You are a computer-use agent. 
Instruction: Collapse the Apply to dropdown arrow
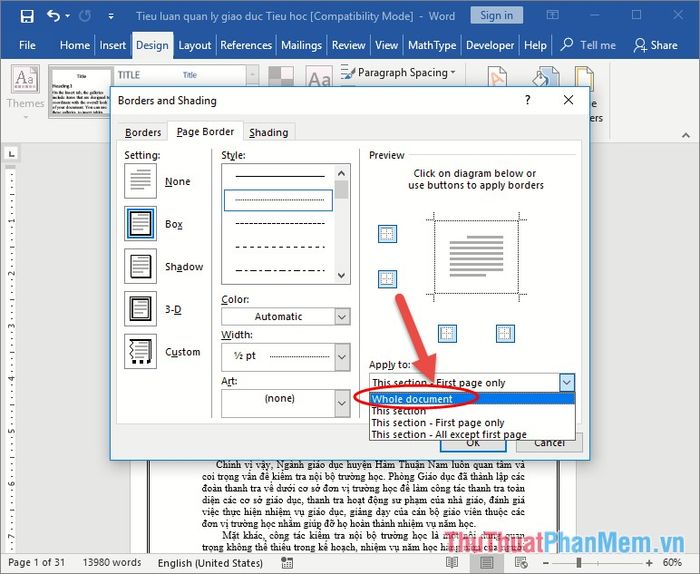tap(567, 383)
